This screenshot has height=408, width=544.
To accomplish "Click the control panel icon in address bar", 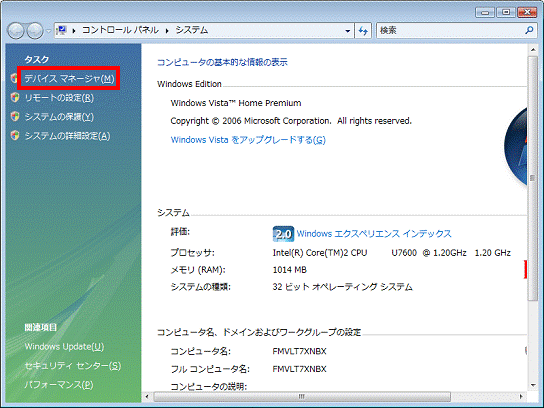I will tap(62, 30).
